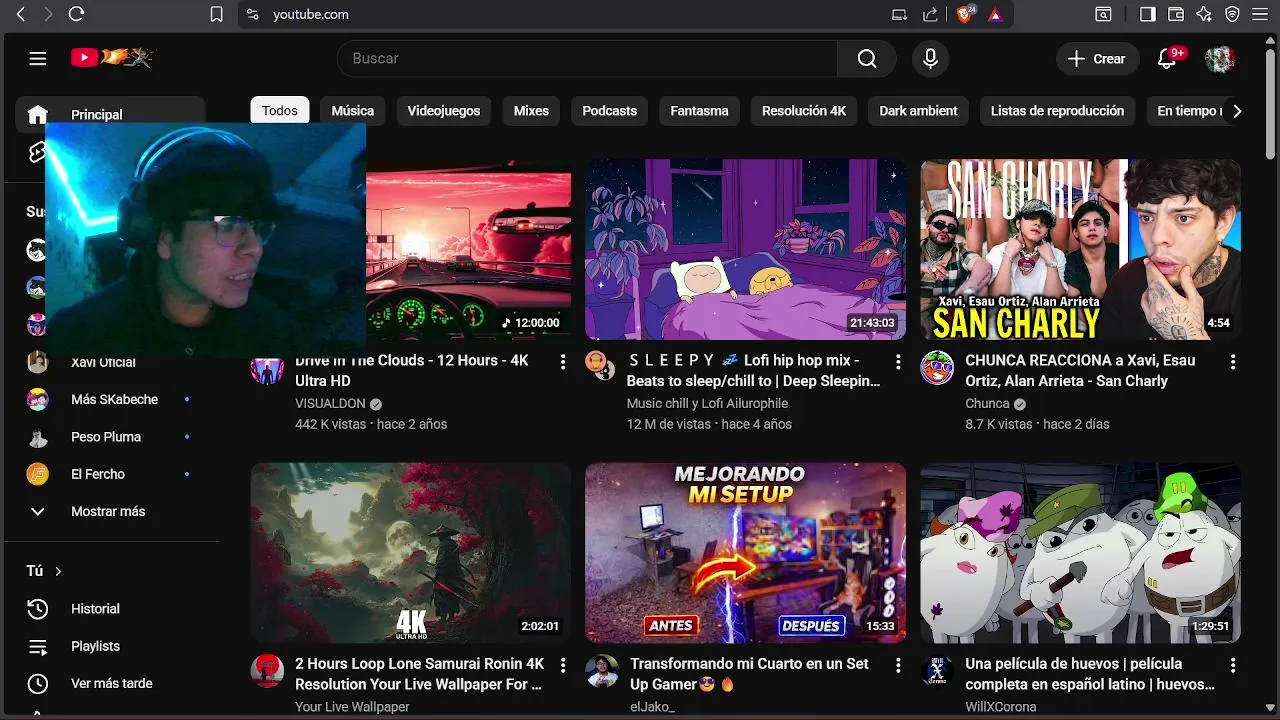This screenshot has width=1280, height=720.
Task: Open the Brave wallet icon
Action: pyautogui.click(x=1176, y=14)
